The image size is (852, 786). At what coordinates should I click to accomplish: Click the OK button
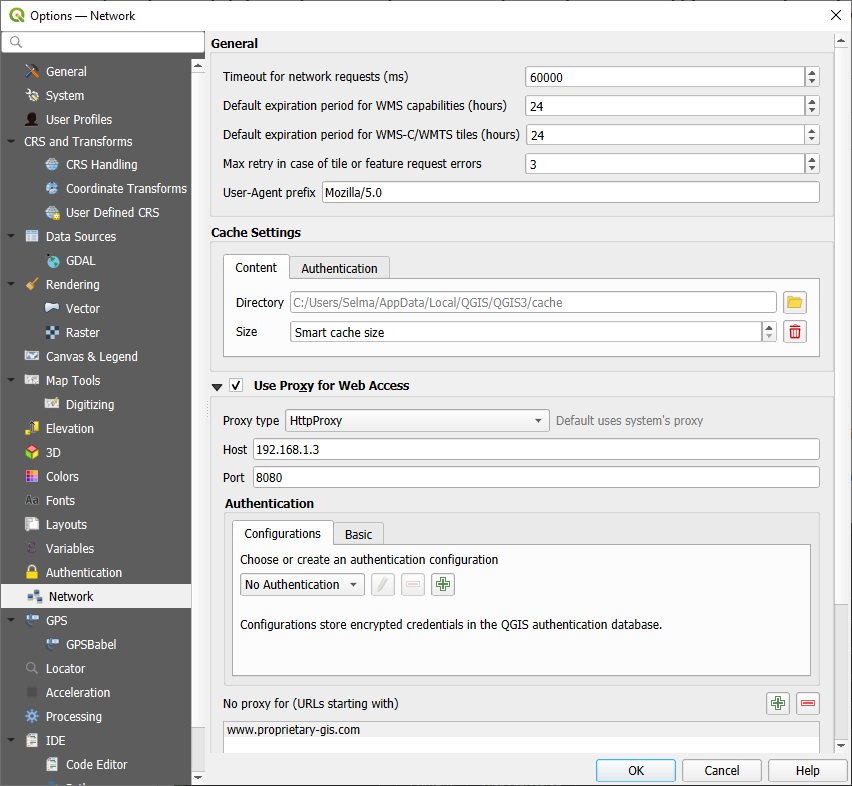(x=635, y=771)
